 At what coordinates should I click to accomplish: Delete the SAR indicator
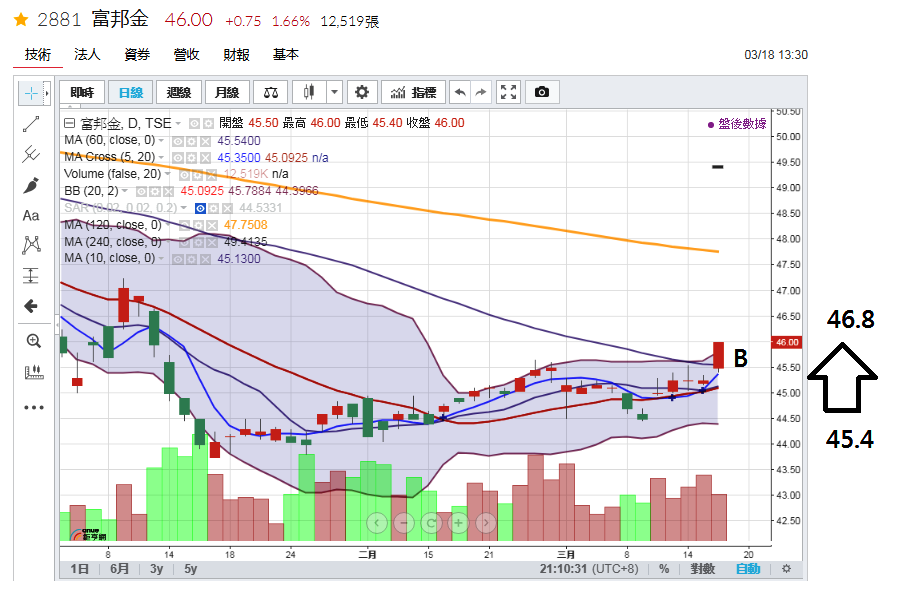(x=227, y=208)
